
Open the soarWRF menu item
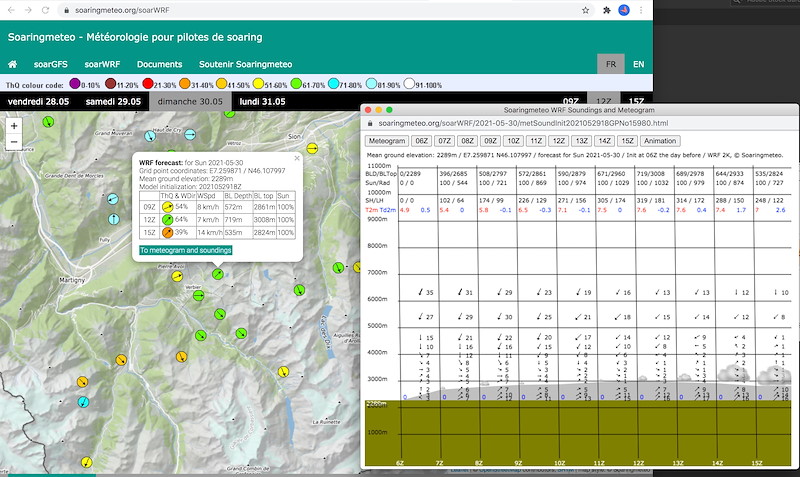102,64
